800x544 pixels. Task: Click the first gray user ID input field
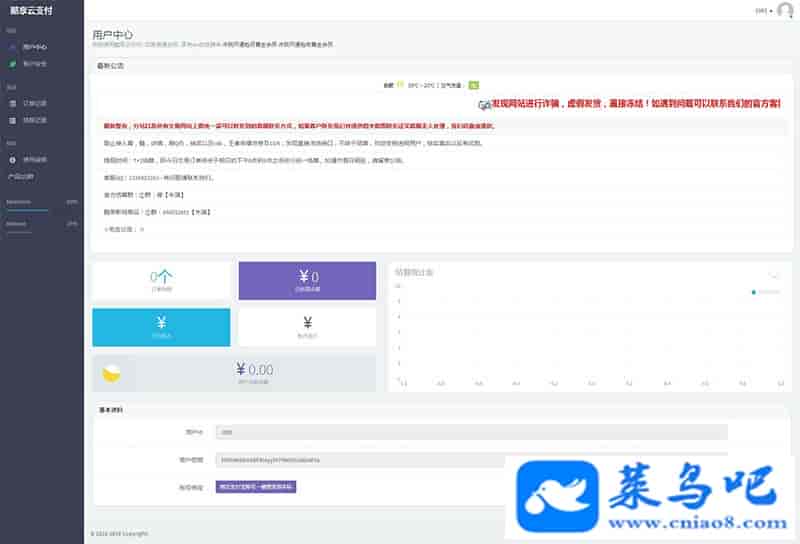pos(471,432)
